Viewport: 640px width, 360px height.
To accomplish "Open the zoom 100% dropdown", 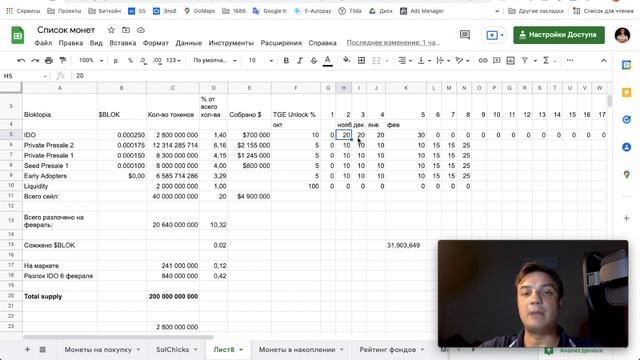I will tap(91, 60).
